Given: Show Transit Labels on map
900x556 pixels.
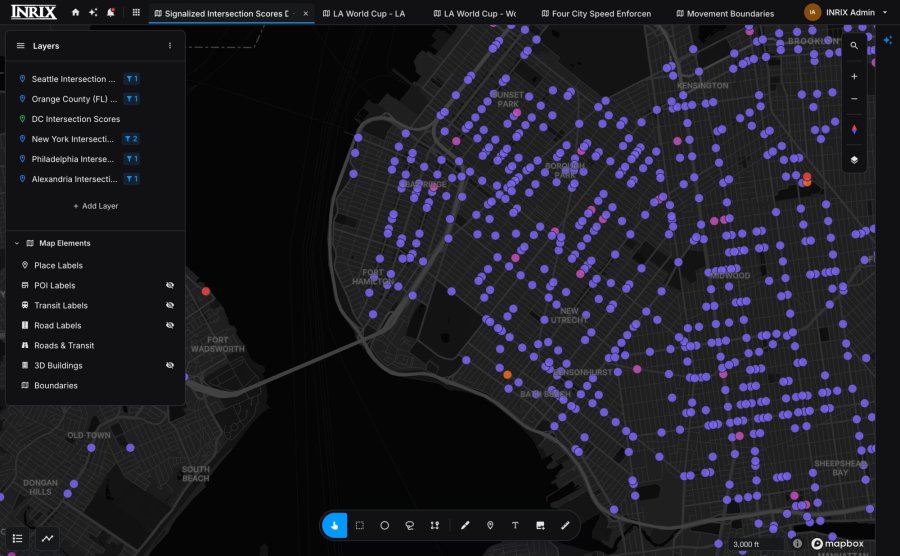Looking at the screenshot, I should coord(170,305).
